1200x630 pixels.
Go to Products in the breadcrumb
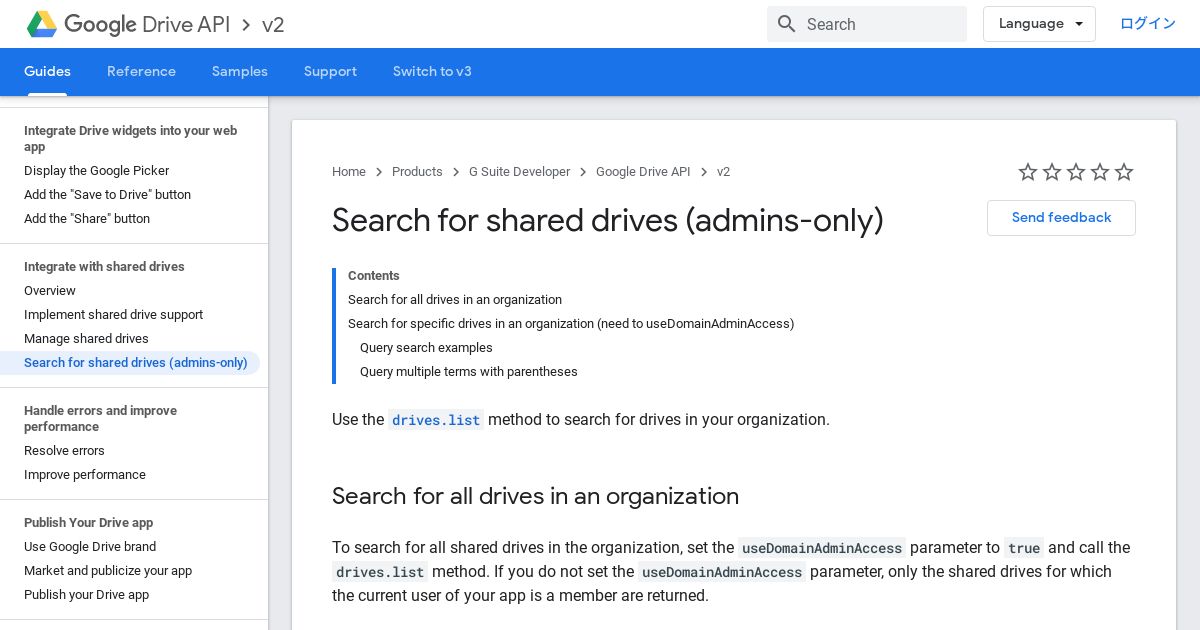[417, 172]
